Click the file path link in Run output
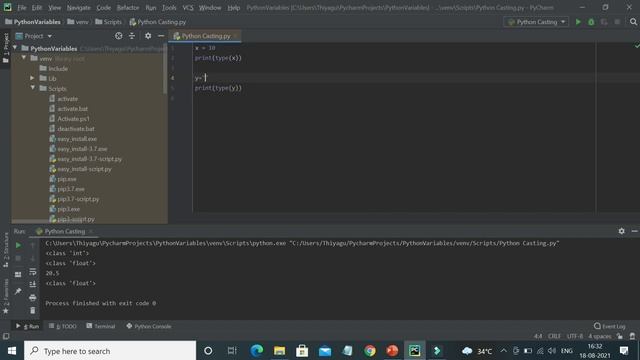This screenshot has width=640, height=360. [424, 243]
